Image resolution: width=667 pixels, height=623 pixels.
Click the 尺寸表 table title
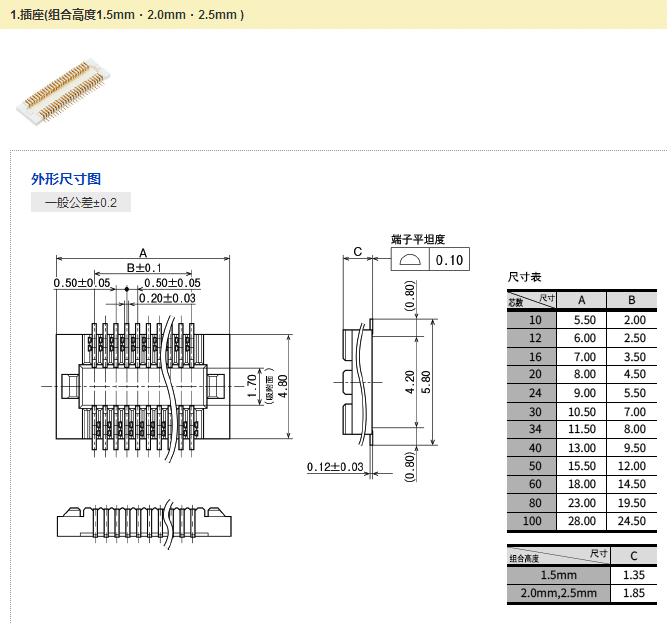click(524, 277)
